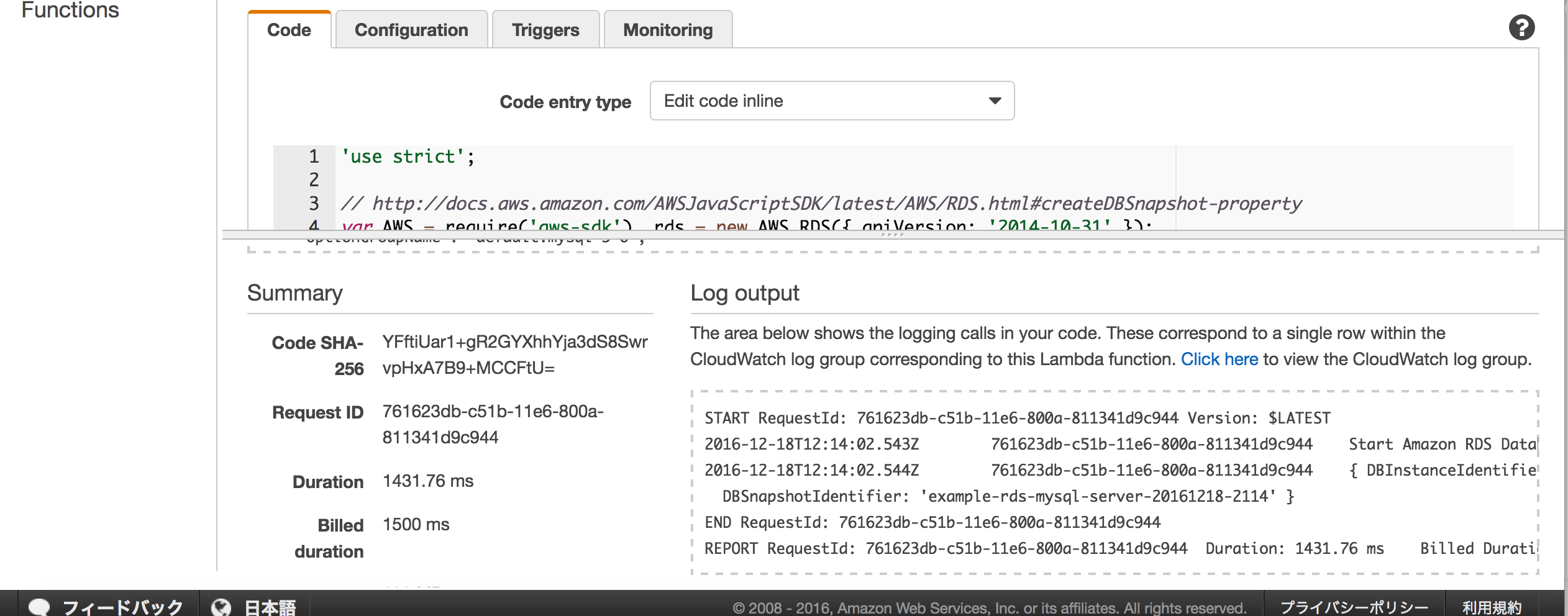This screenshot has height=616, width=1568.
Task: Open the Code entry type dropdown
Action: [832, 101]
